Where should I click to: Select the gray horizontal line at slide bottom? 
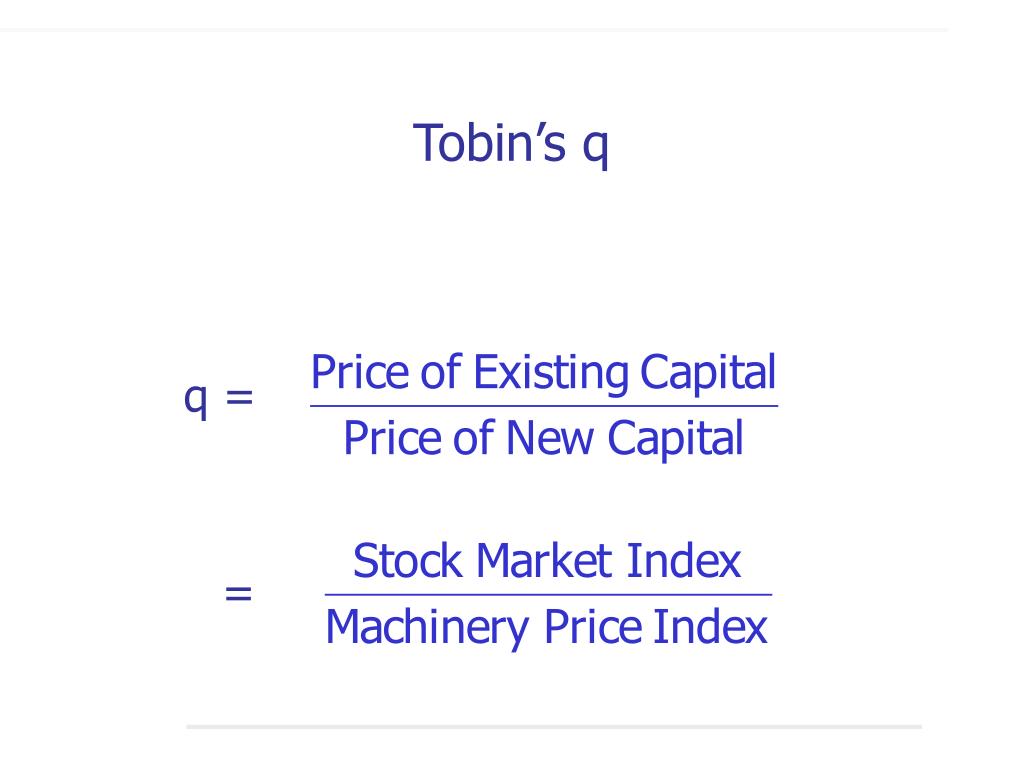(x=554, y=726)
